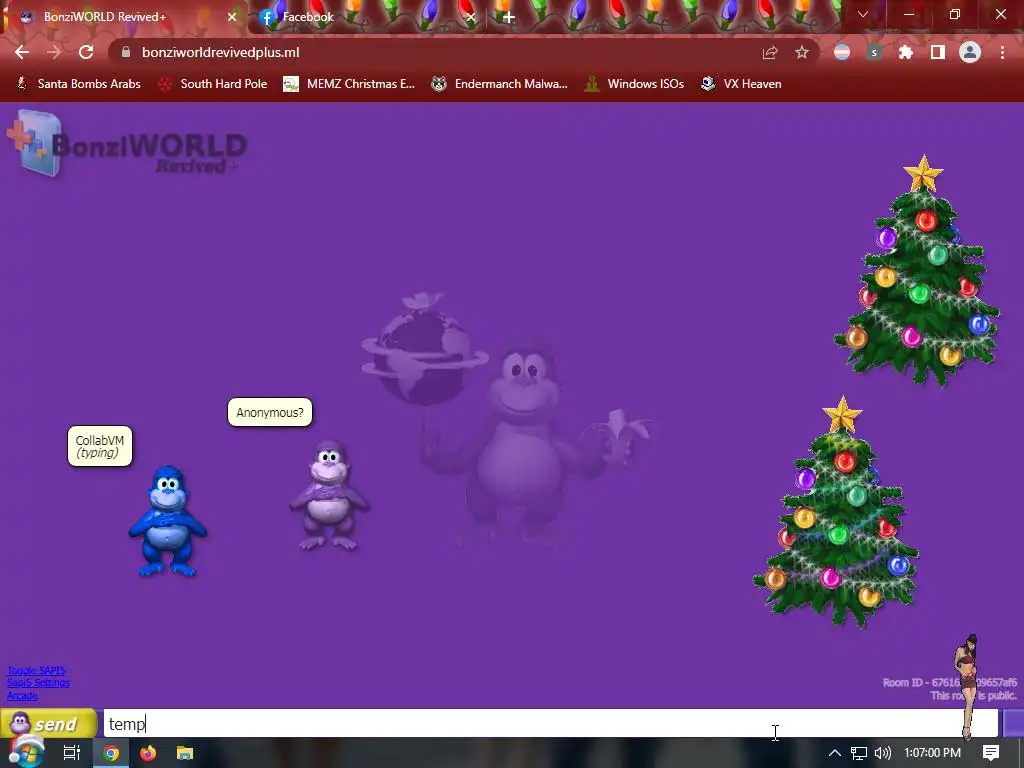
Task: Click the BonziWORLD Revived+ logo
Action: tap(127, 145)
